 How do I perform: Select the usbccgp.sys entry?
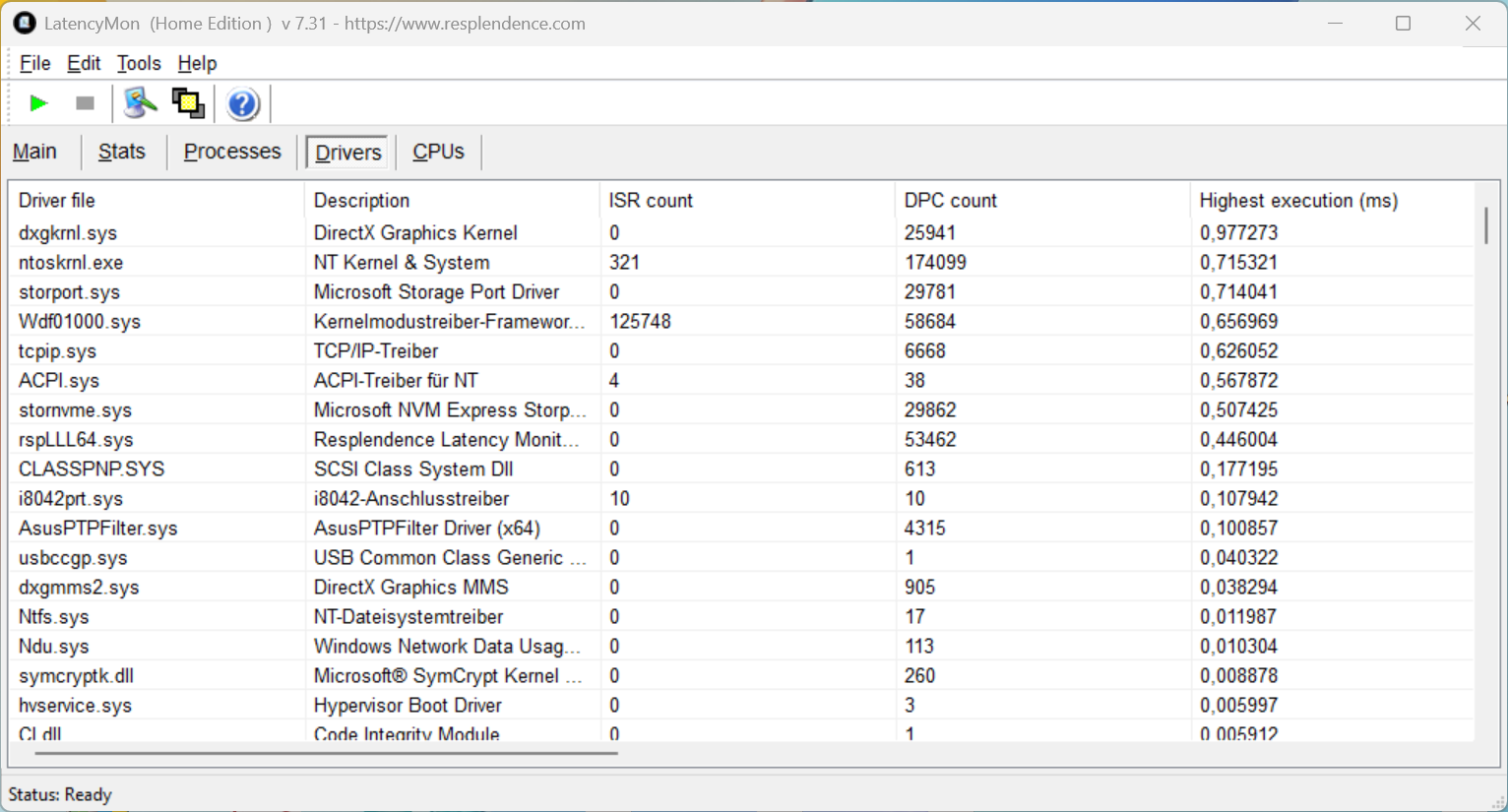pos(742,558)
